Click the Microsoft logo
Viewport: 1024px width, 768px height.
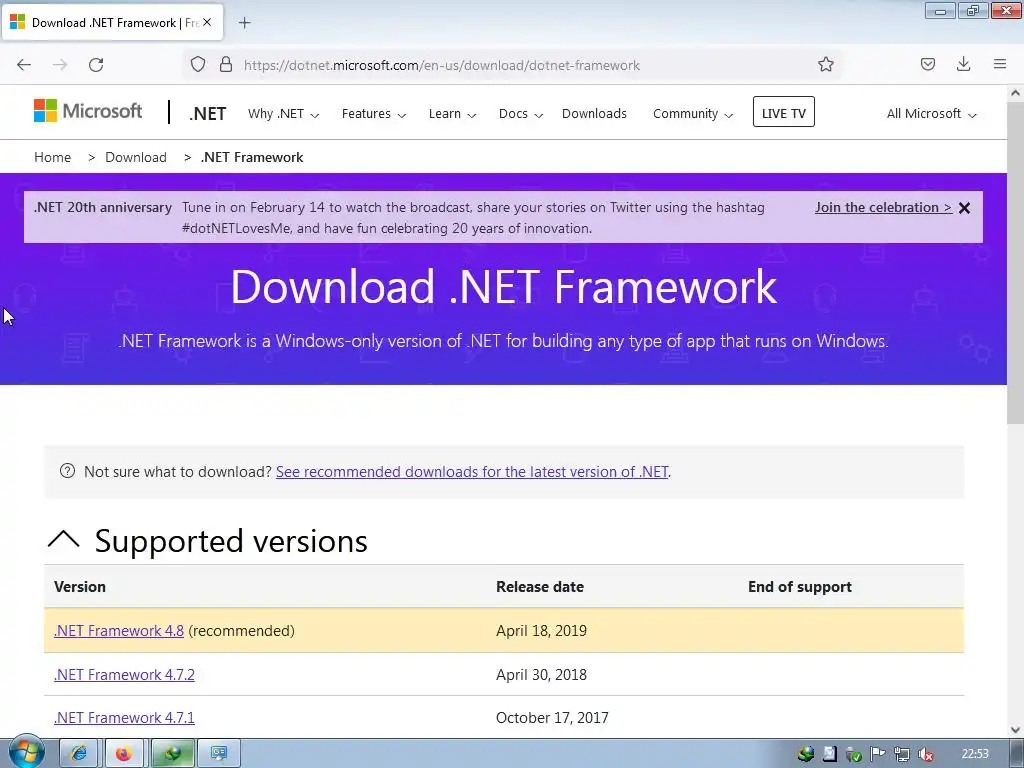click(x=88, y=111)
